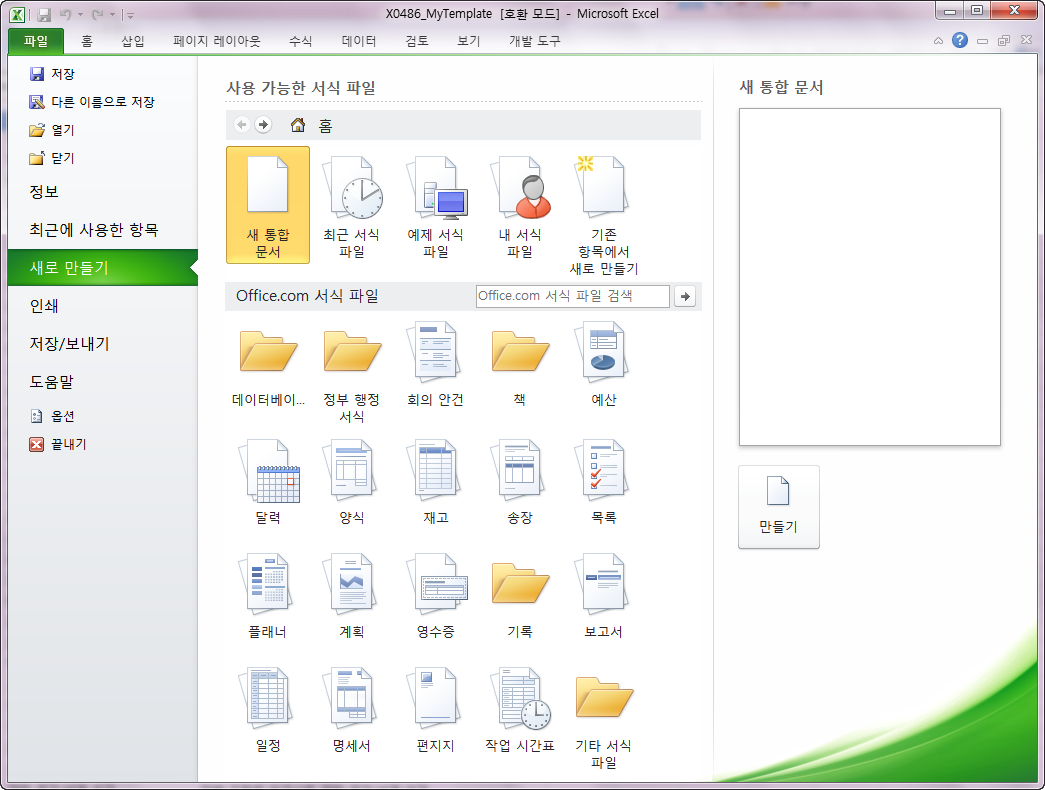The width and height of the screenshot is (1045, 790).
Task: Open the 달력 calendar templates
Action: [268, 481]
